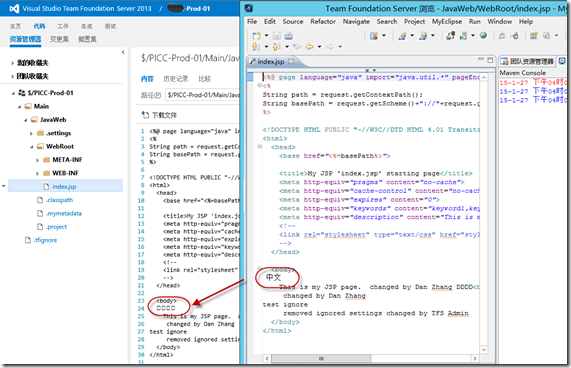Screen dimensions: 571x368
Task: Click the grayed icon right of the globe
Action: coord(502,36)
